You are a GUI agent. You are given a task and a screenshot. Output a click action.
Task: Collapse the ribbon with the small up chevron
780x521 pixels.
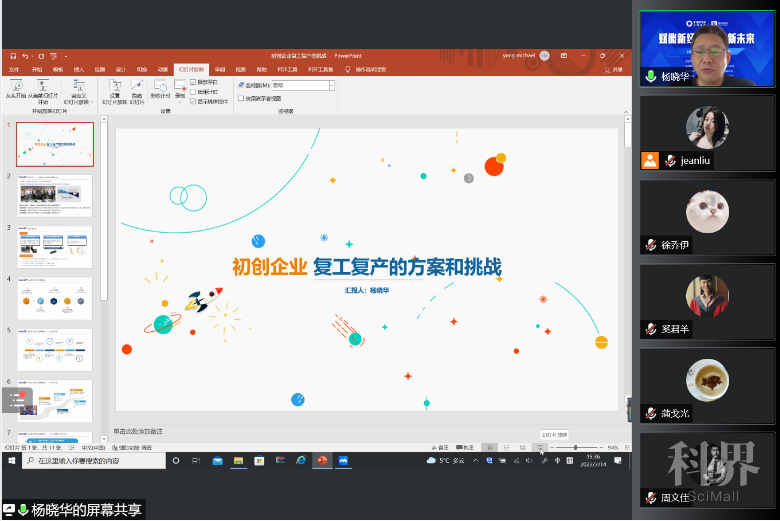626,112
